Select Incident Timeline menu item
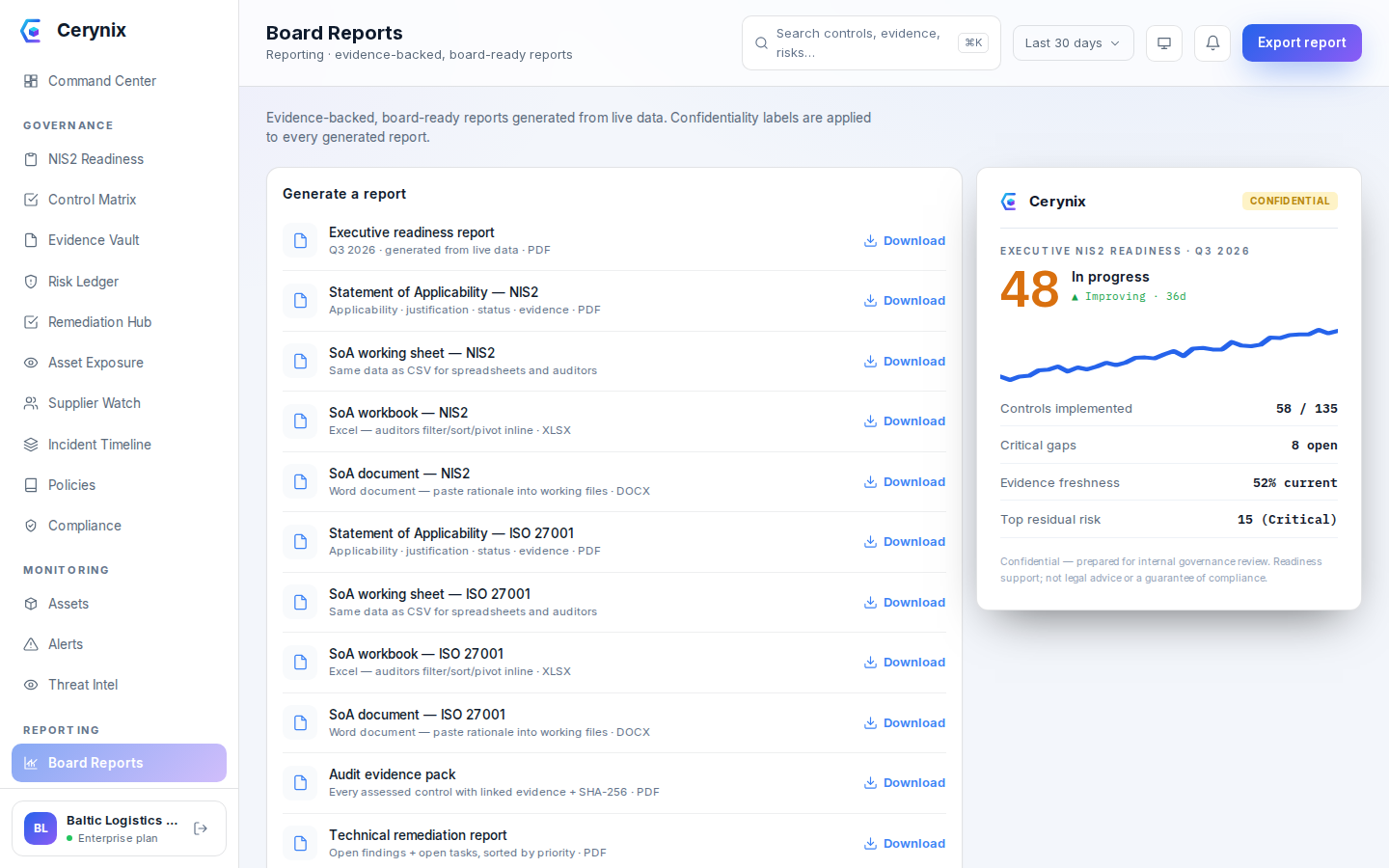 tap(120, 445)
